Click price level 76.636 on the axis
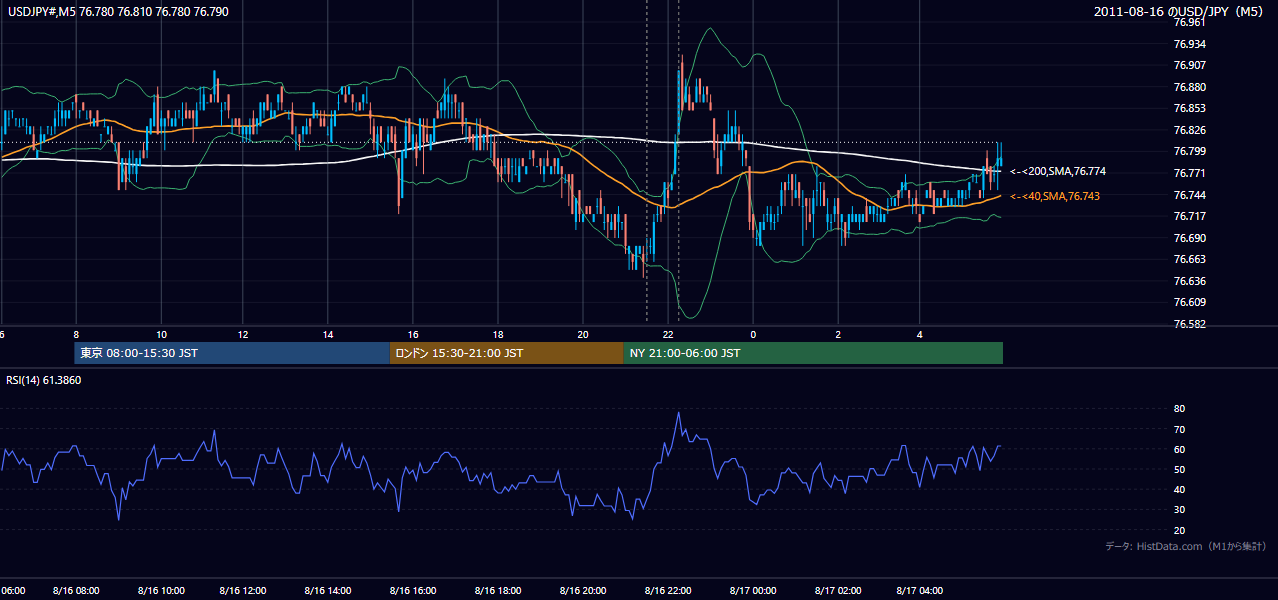This screenshot has height=600, width=1278. click(1189, 281)
